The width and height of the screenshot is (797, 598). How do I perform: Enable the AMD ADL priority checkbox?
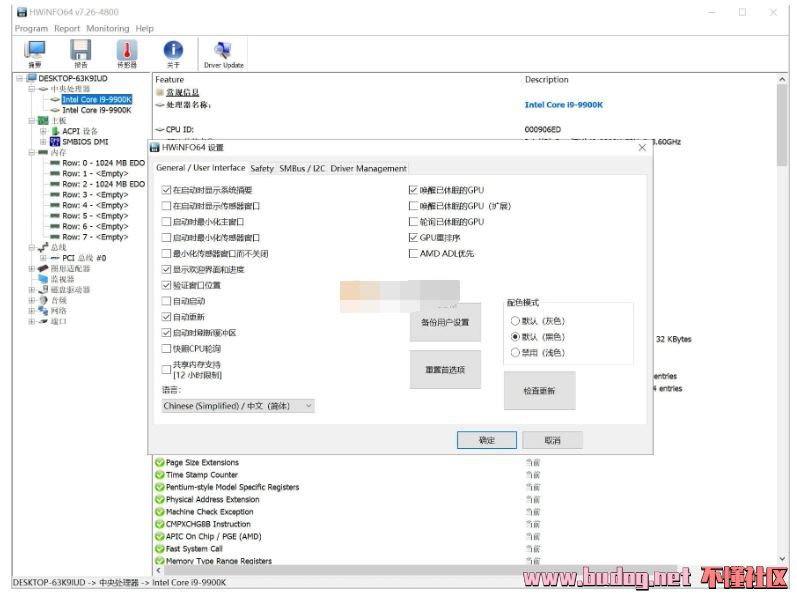pyautogui.click(x=413, y=253)
